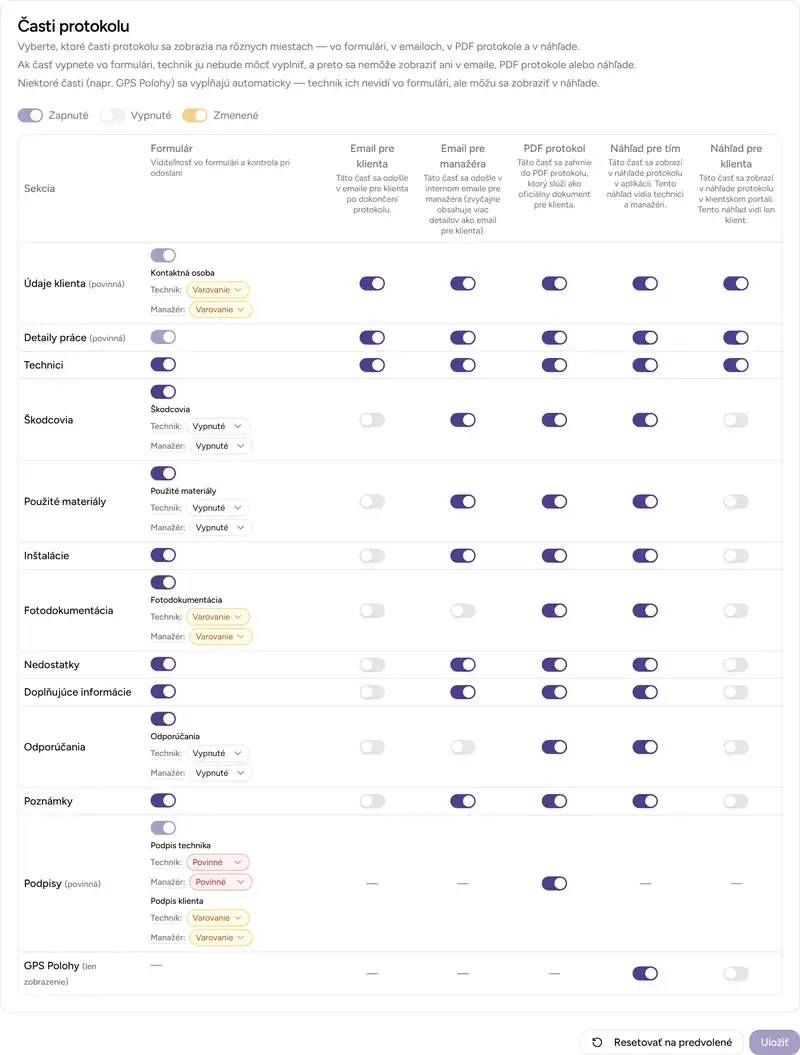
Task: Enable Email pre manažéra for Fotodokumentácia
Action: point(463,610)
